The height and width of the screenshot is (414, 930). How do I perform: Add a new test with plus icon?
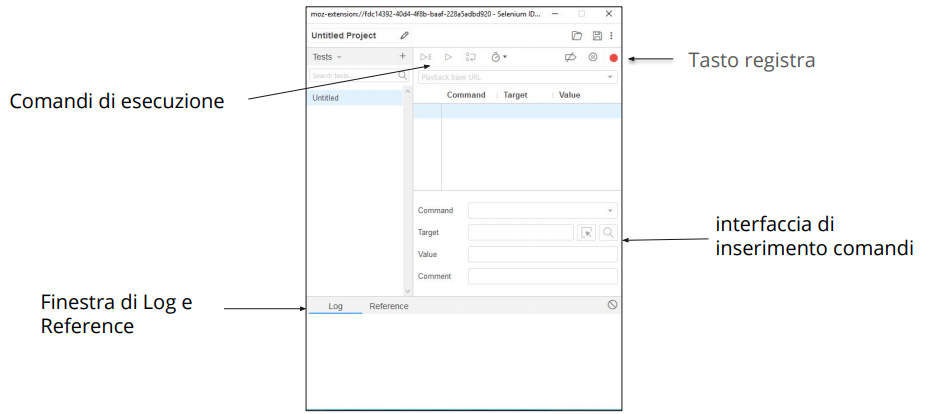tap(402, 57)
